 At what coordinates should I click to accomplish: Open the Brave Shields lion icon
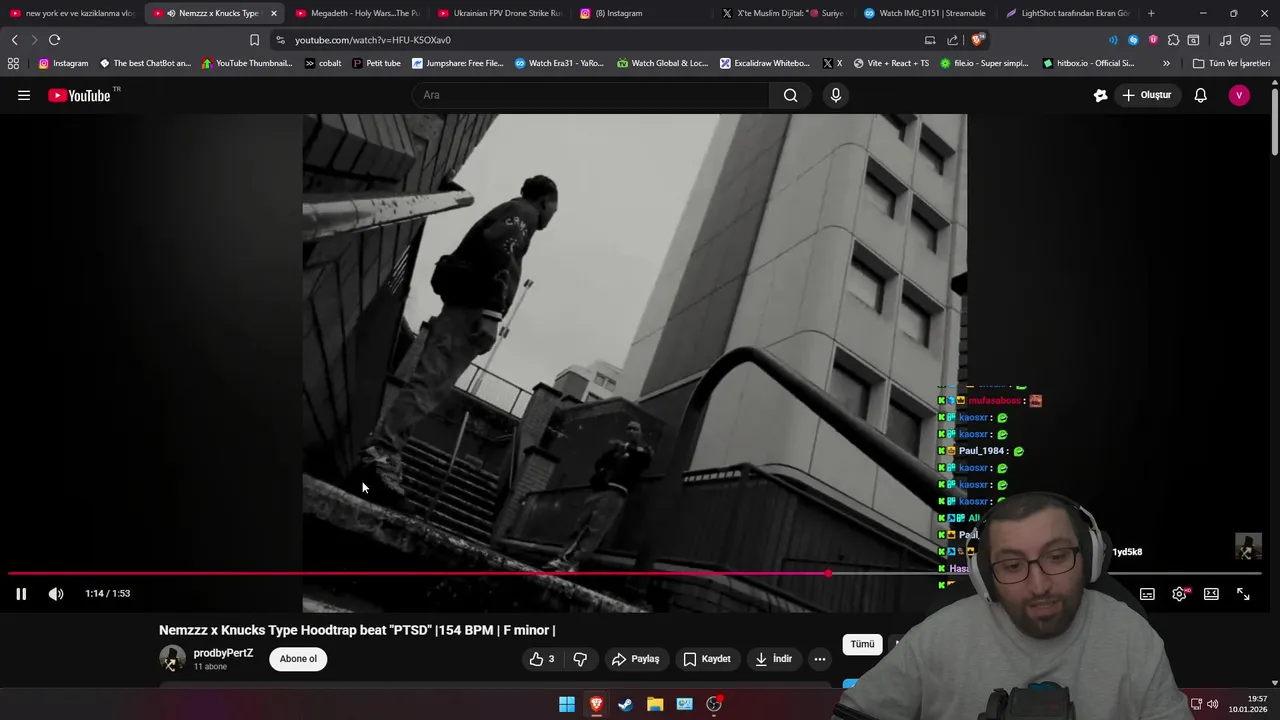[977, 40]
